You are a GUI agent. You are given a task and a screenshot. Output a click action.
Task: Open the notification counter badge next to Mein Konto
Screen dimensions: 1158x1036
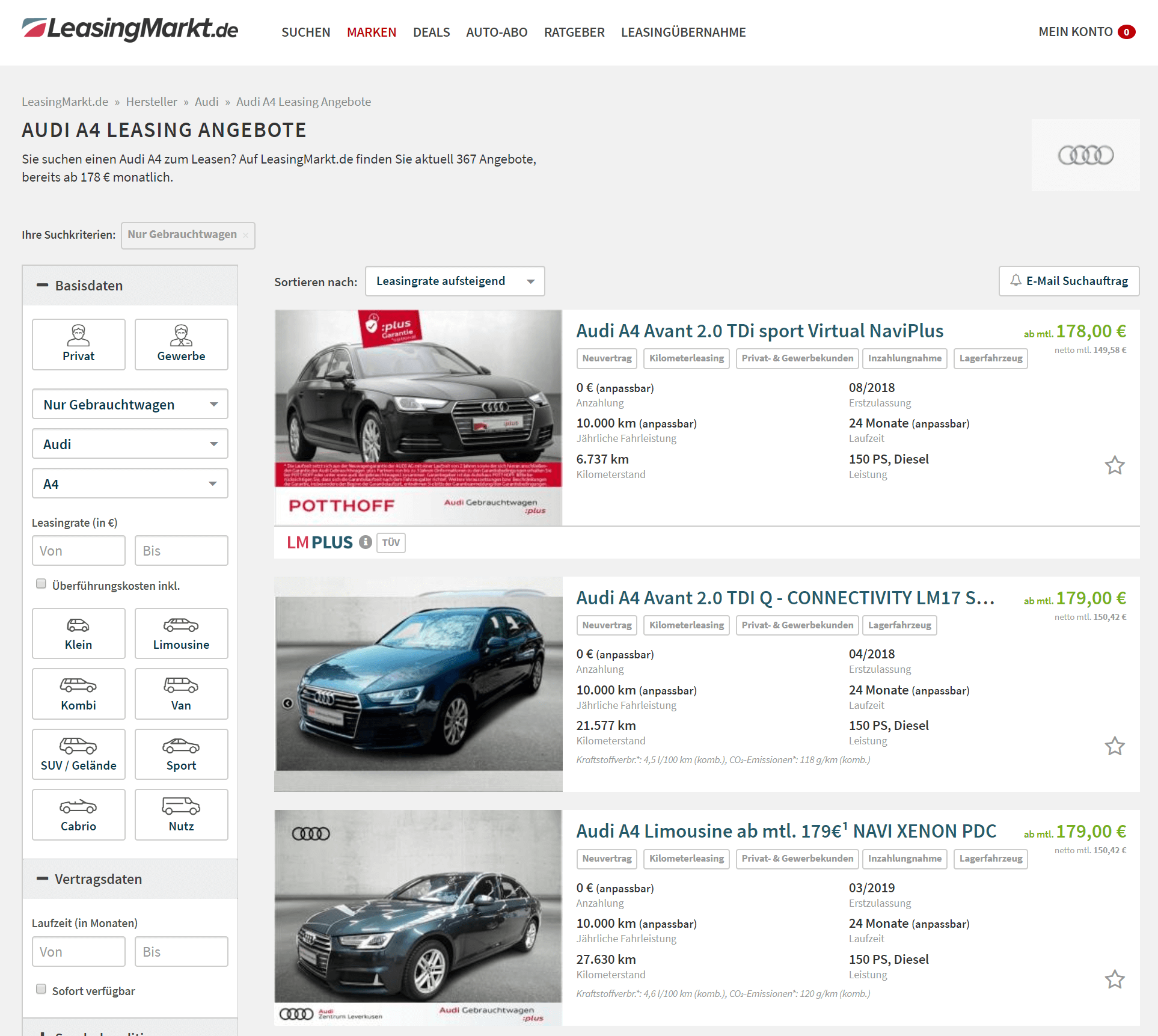1127,32
